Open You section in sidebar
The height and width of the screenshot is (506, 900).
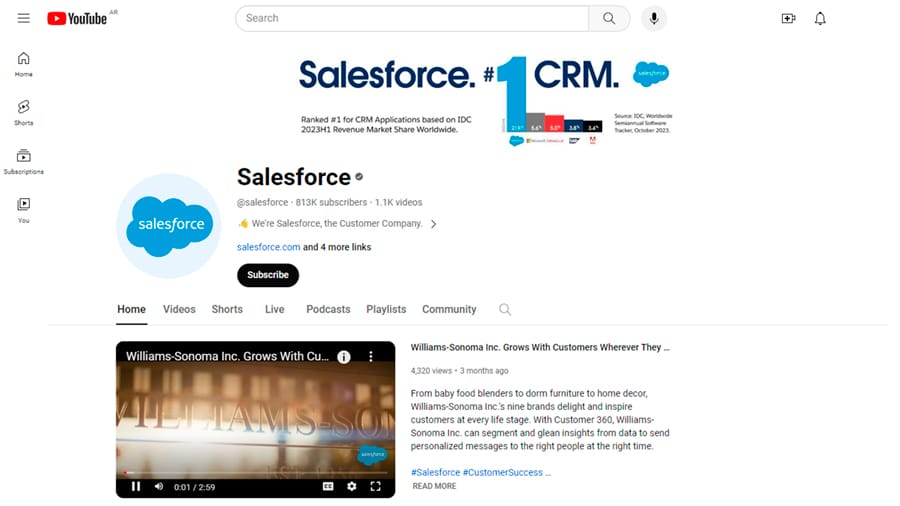(24, 211)
